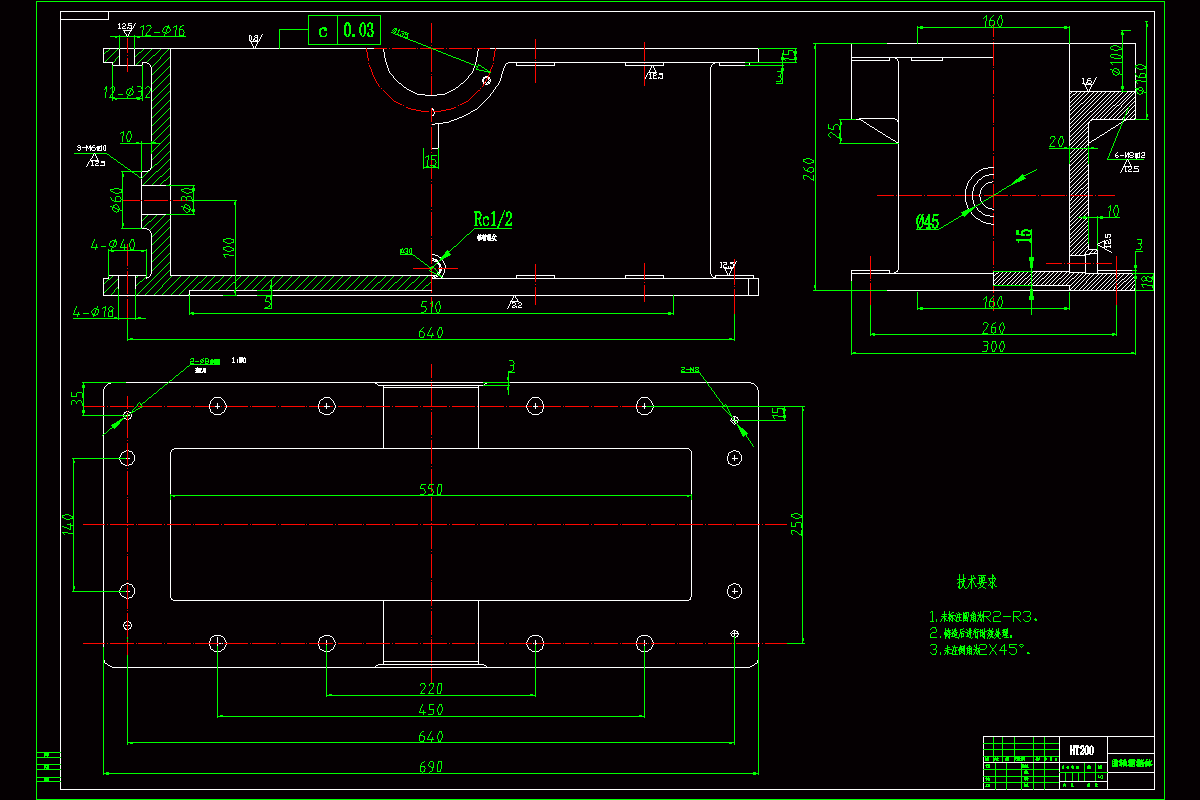Select the "c" tolerance symbol box

coord(322,31)
